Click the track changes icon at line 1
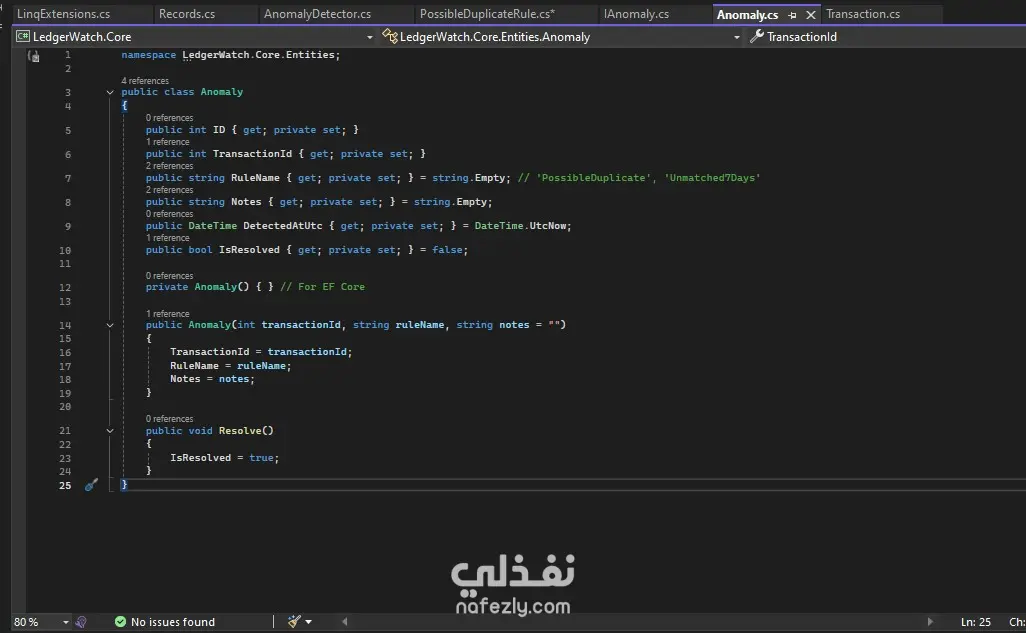Viewport: 1026px width, 633px height. (33, 56)
